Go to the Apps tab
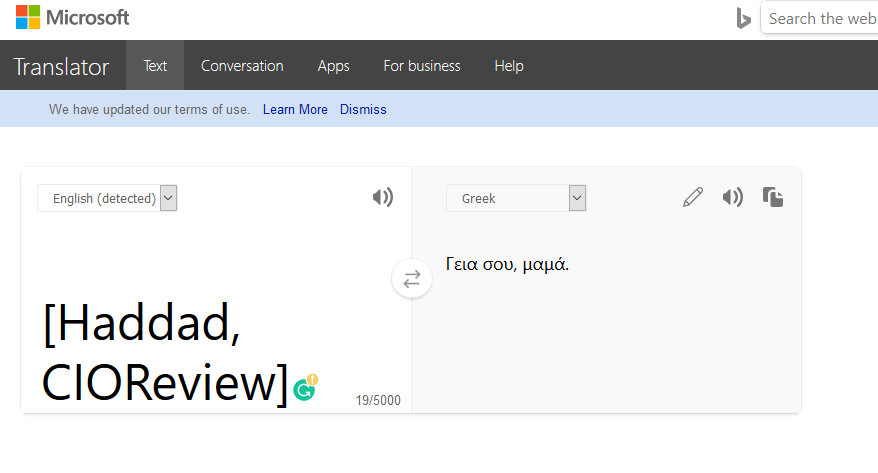The image size is (878, 473). (333, 66)
